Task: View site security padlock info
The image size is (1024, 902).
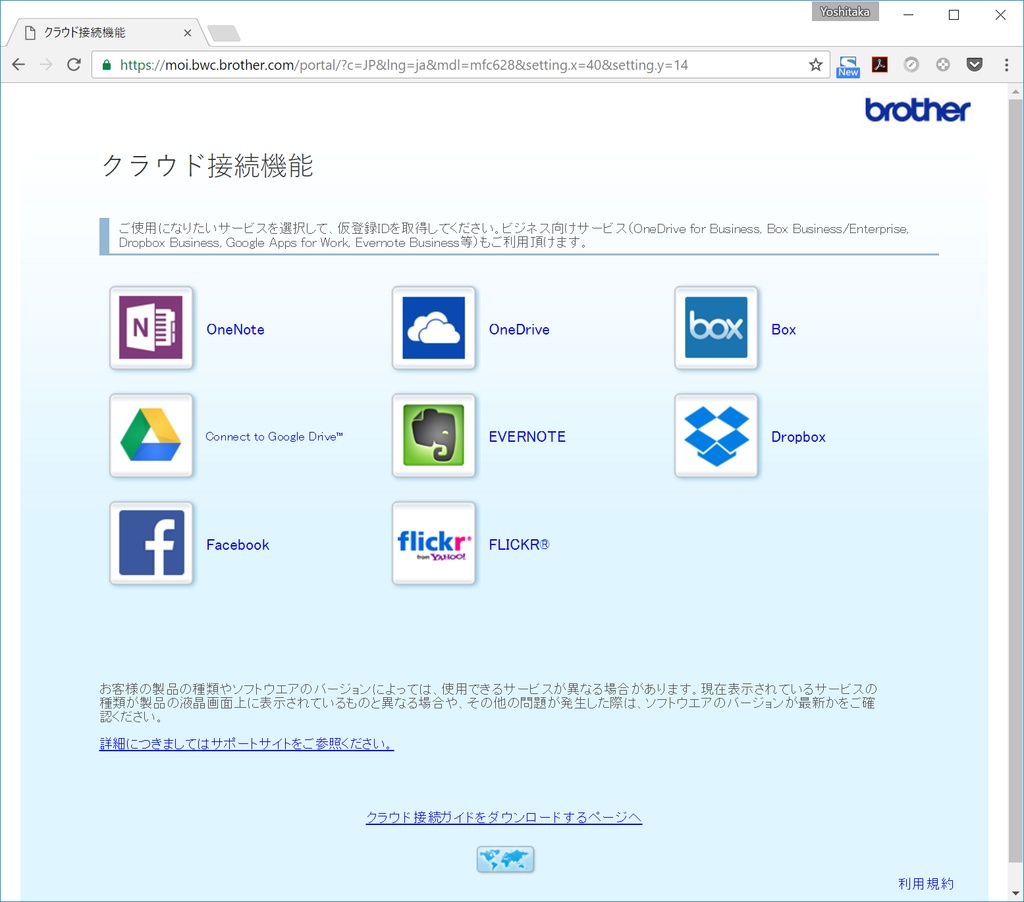Action: [106, 65]
